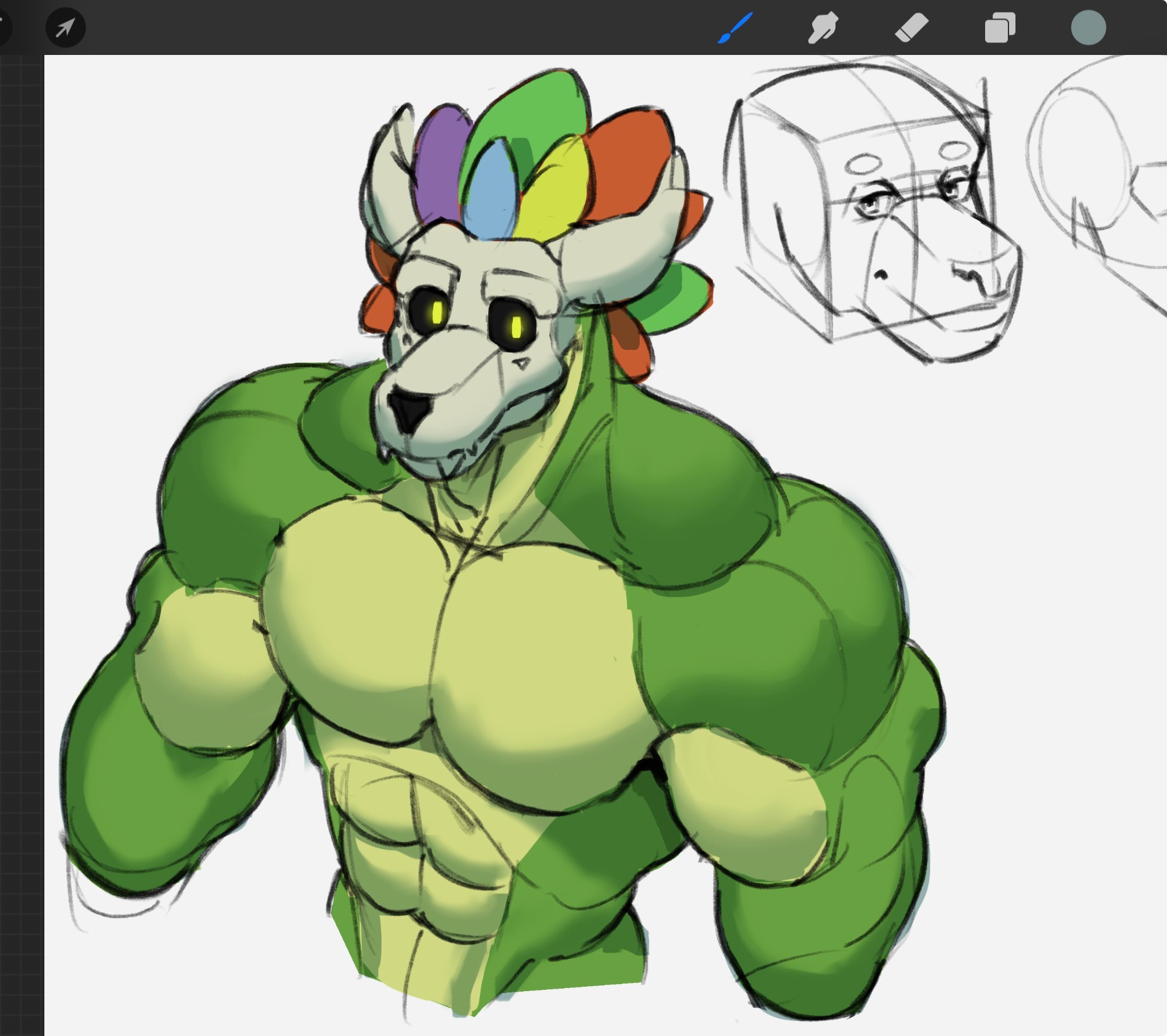The width and height of the screenshot is (1167, 1036).
Task: Activate the Transform arrow tool
Action: point(65,28)
